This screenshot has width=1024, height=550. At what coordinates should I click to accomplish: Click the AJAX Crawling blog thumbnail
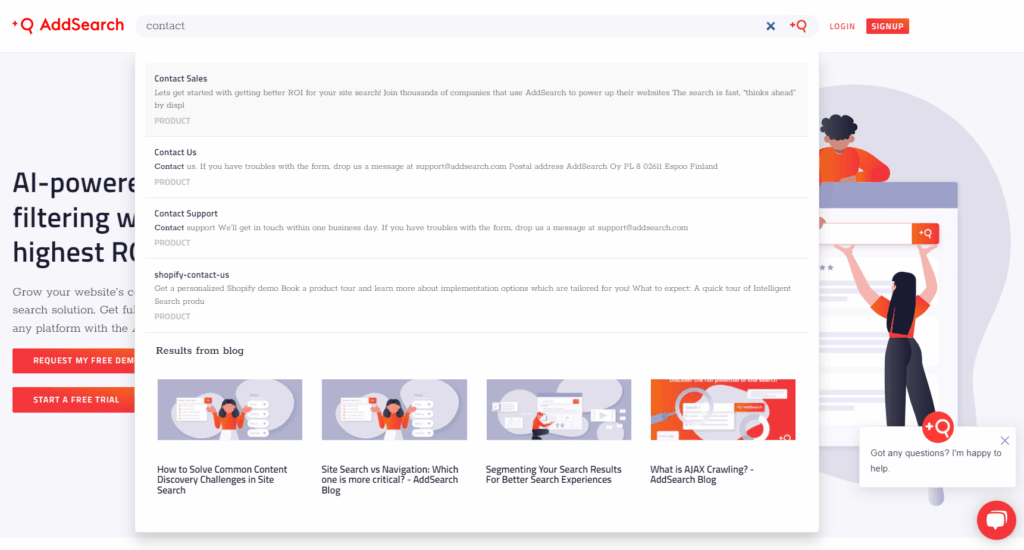click(722, 410)
